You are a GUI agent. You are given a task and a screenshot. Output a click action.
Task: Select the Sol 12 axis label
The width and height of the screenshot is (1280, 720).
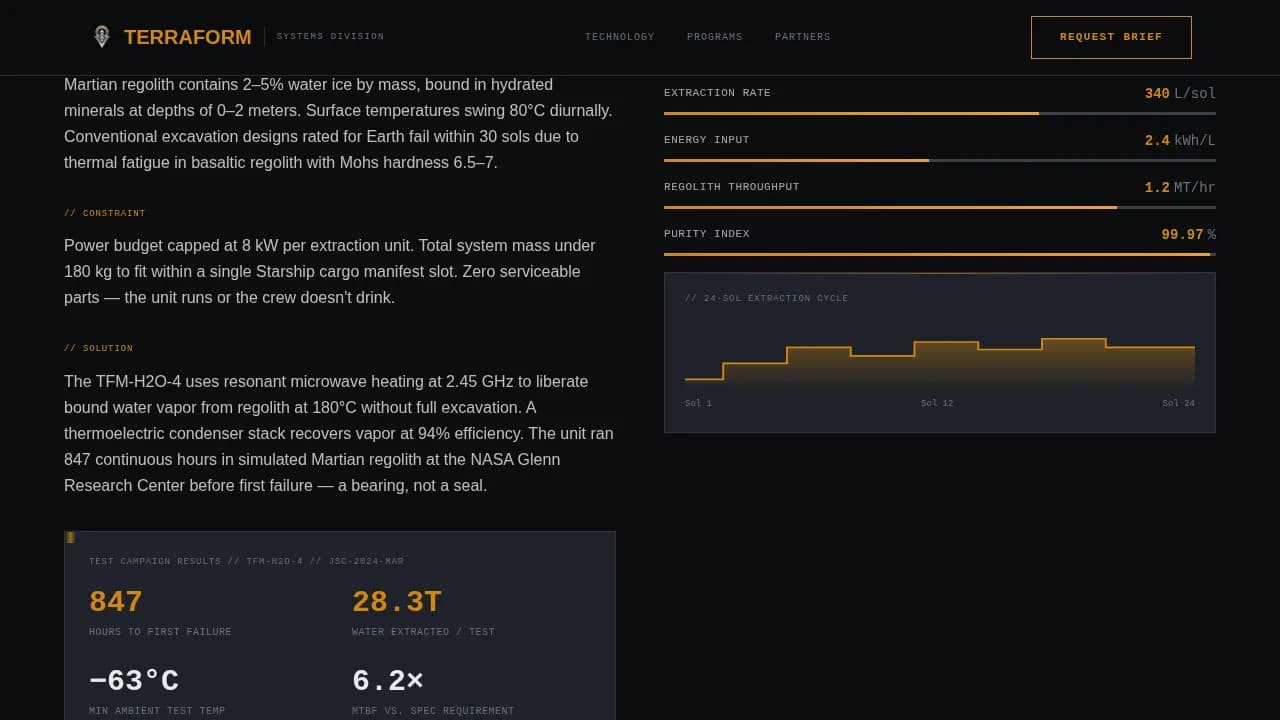point(936,403)
